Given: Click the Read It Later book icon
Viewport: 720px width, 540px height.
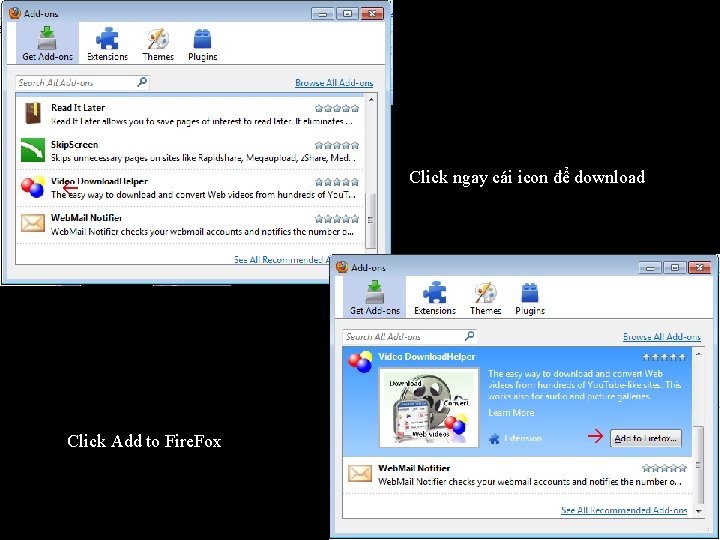Looking at the screenshot, I should click(x=33, y=113).
